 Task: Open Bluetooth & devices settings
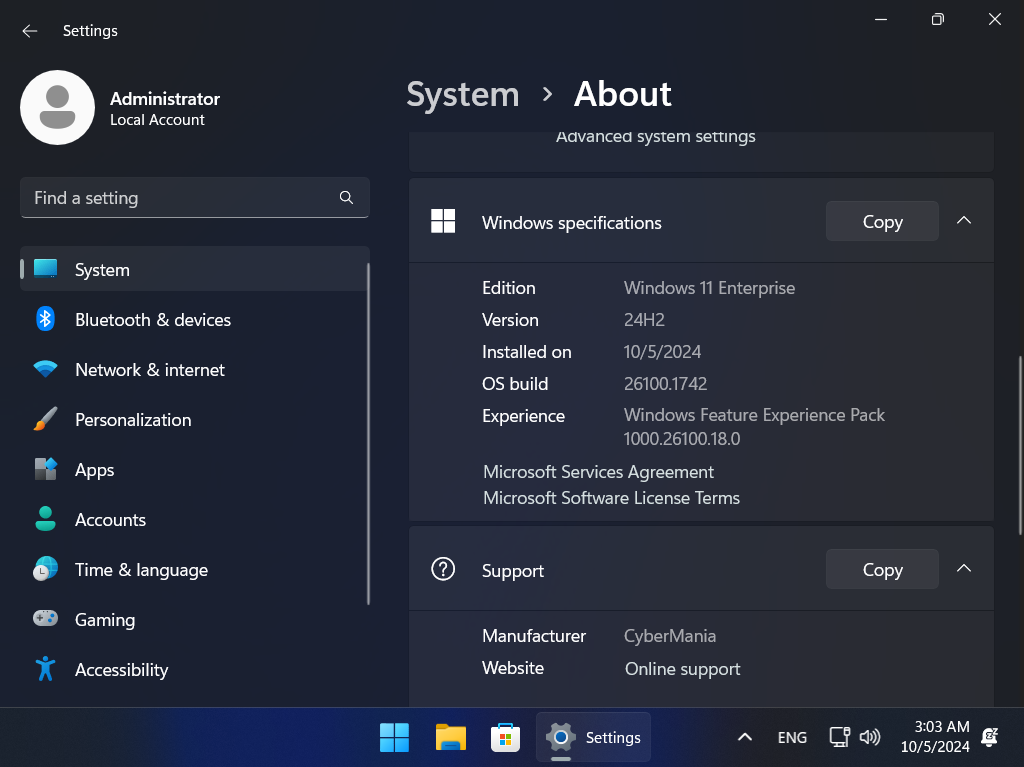pos(195,319)
